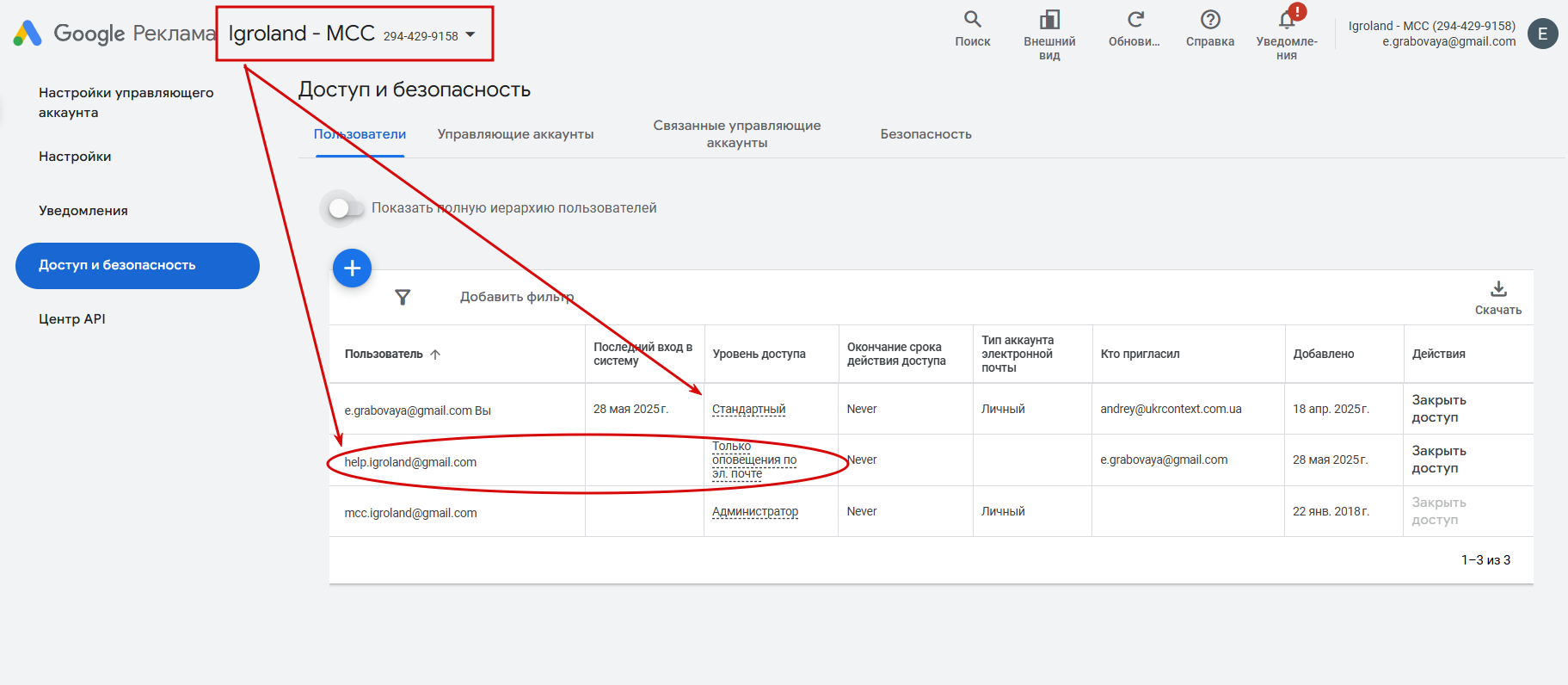1568x685 pixels.
Task: Click the Окончание срока действия доступа header
Action: click(896, 354)
